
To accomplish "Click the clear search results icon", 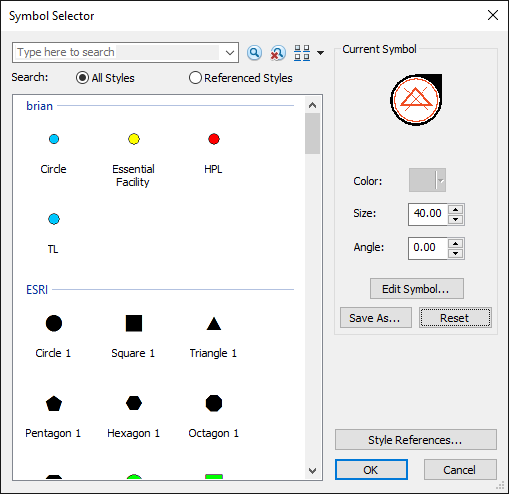I will click(277, 53).
